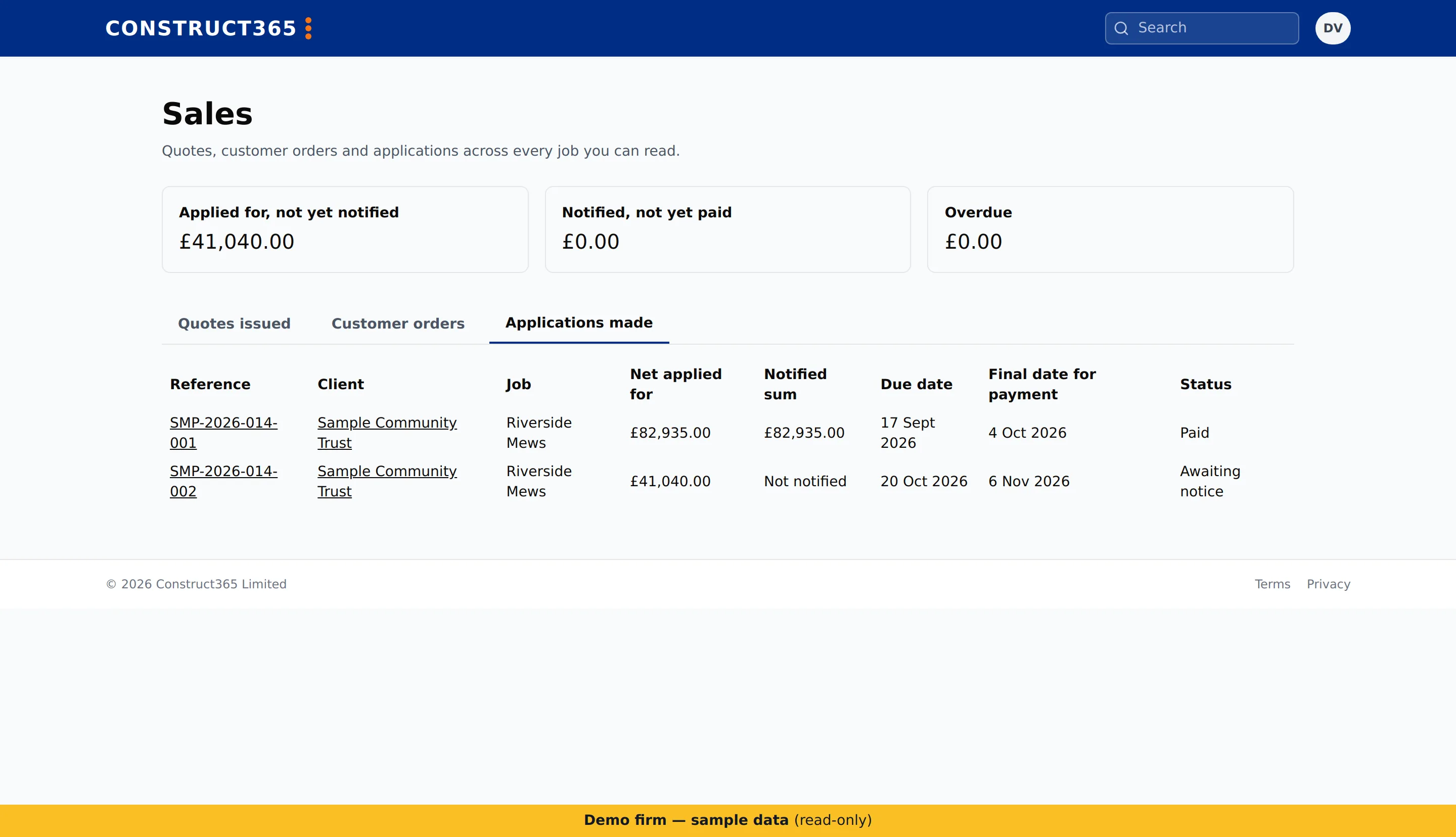
Task: Click the Awaiting notice status cell
Action: pos(1210,481)
